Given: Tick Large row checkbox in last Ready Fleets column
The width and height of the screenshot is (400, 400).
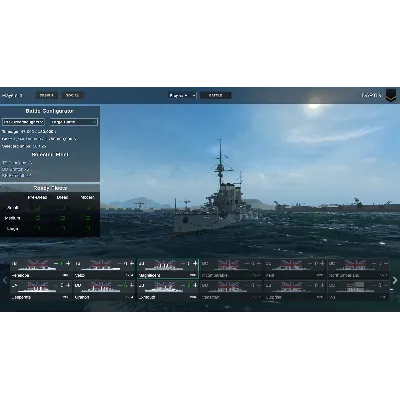Looking at the screenshot, I should pos(88,228).
